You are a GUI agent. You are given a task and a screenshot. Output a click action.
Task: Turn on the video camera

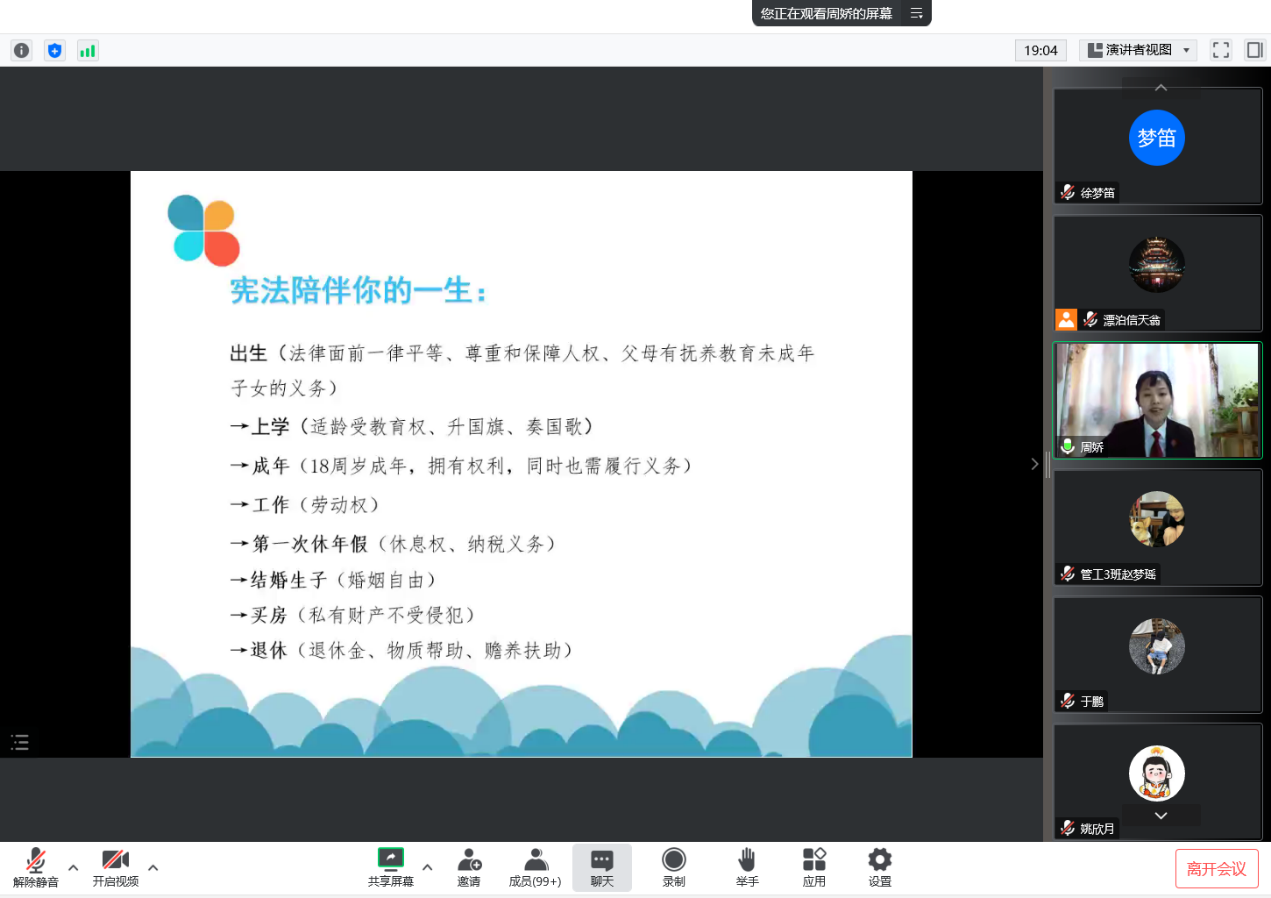116,867
